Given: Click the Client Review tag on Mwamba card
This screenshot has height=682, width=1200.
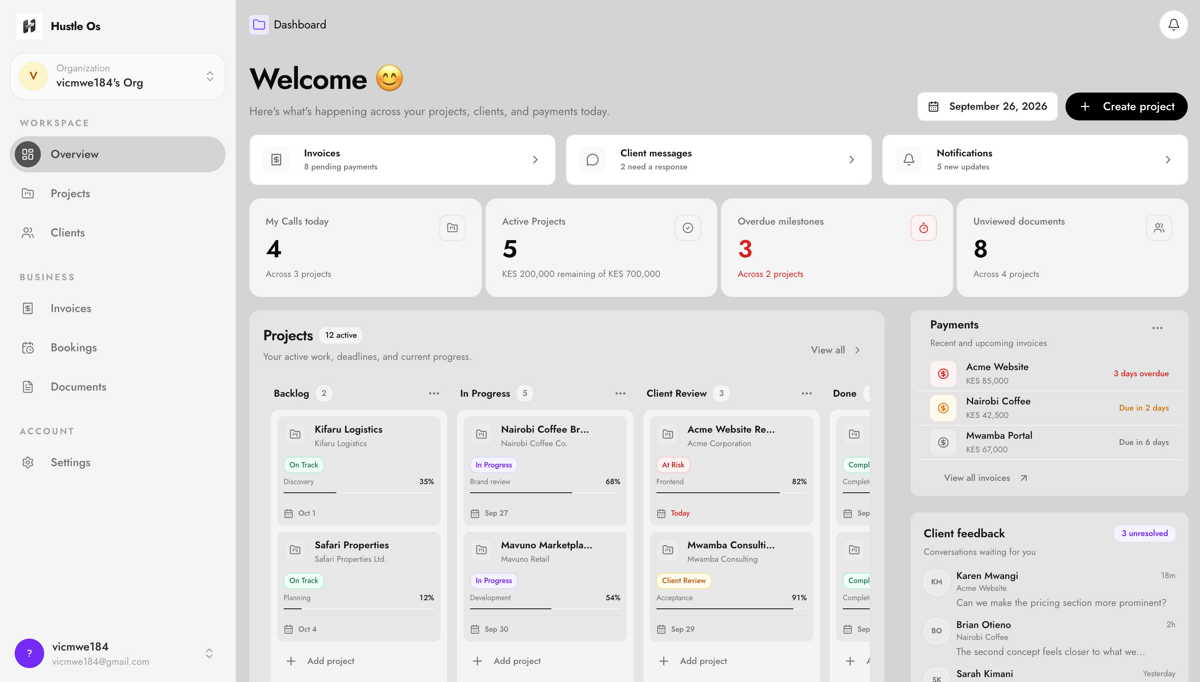Looking at the screenshot, I should (684, 581).
